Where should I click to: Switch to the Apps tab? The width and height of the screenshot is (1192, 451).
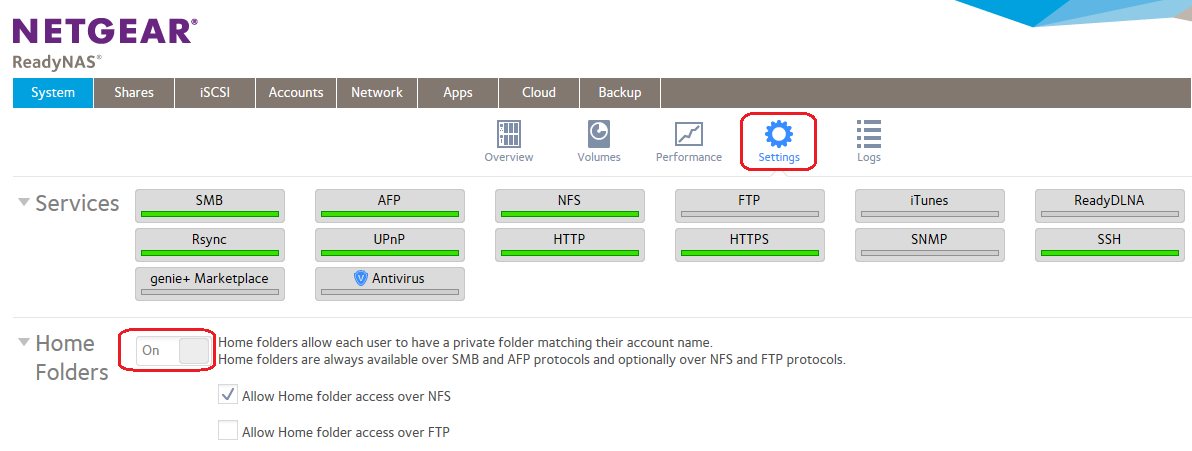pos(458,93)
